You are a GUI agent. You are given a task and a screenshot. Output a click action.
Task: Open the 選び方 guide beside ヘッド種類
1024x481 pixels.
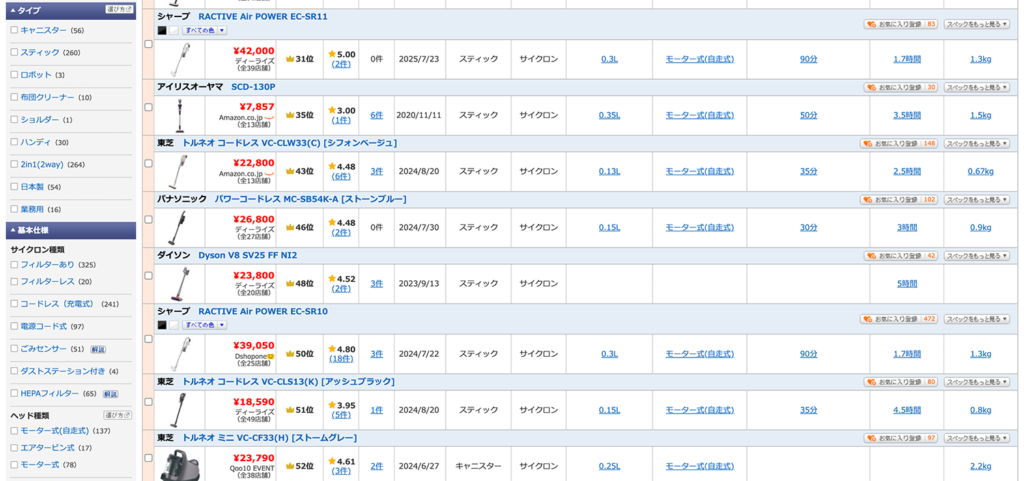(x=118, y=415)
